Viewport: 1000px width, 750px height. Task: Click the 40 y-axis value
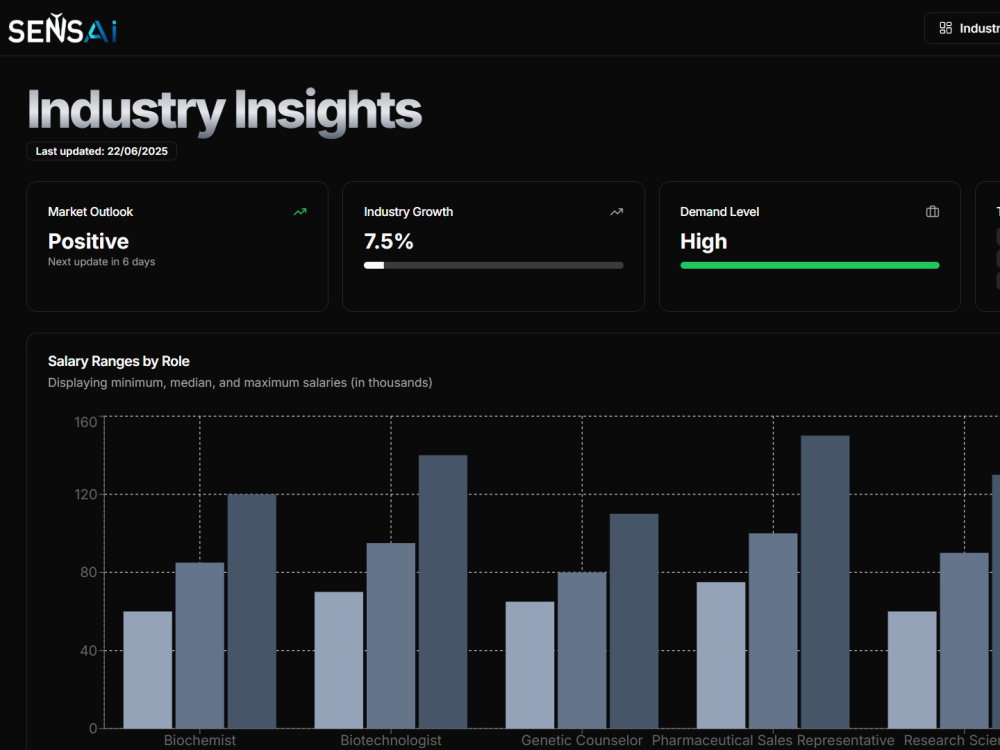pyautogui.click(x=89, y=651)
